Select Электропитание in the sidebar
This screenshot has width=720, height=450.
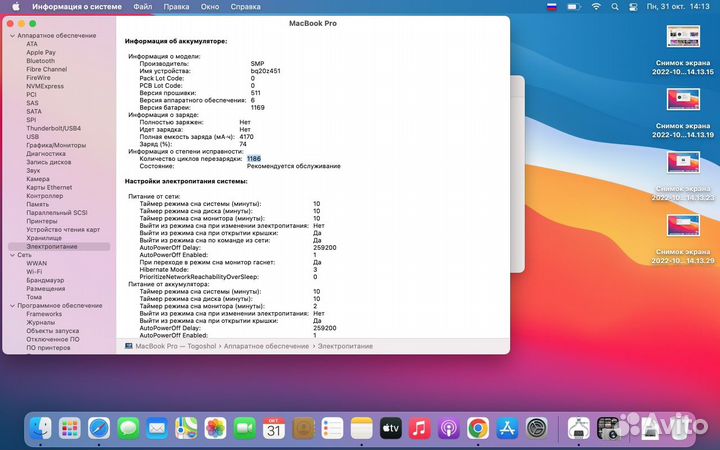coord(59,247)
